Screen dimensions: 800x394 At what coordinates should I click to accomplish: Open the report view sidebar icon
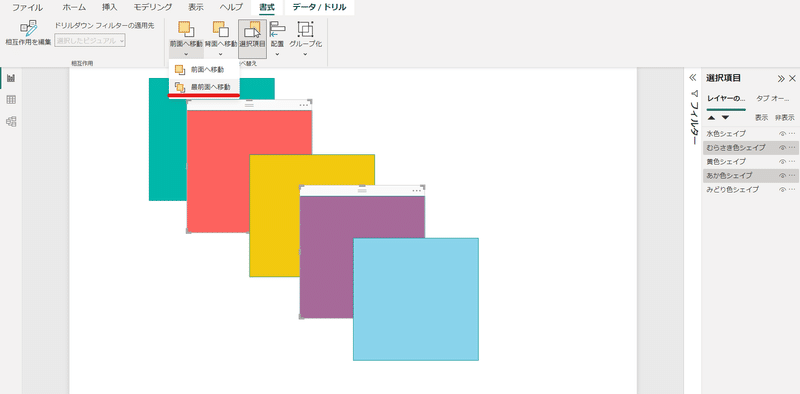[x=11, y=78]
